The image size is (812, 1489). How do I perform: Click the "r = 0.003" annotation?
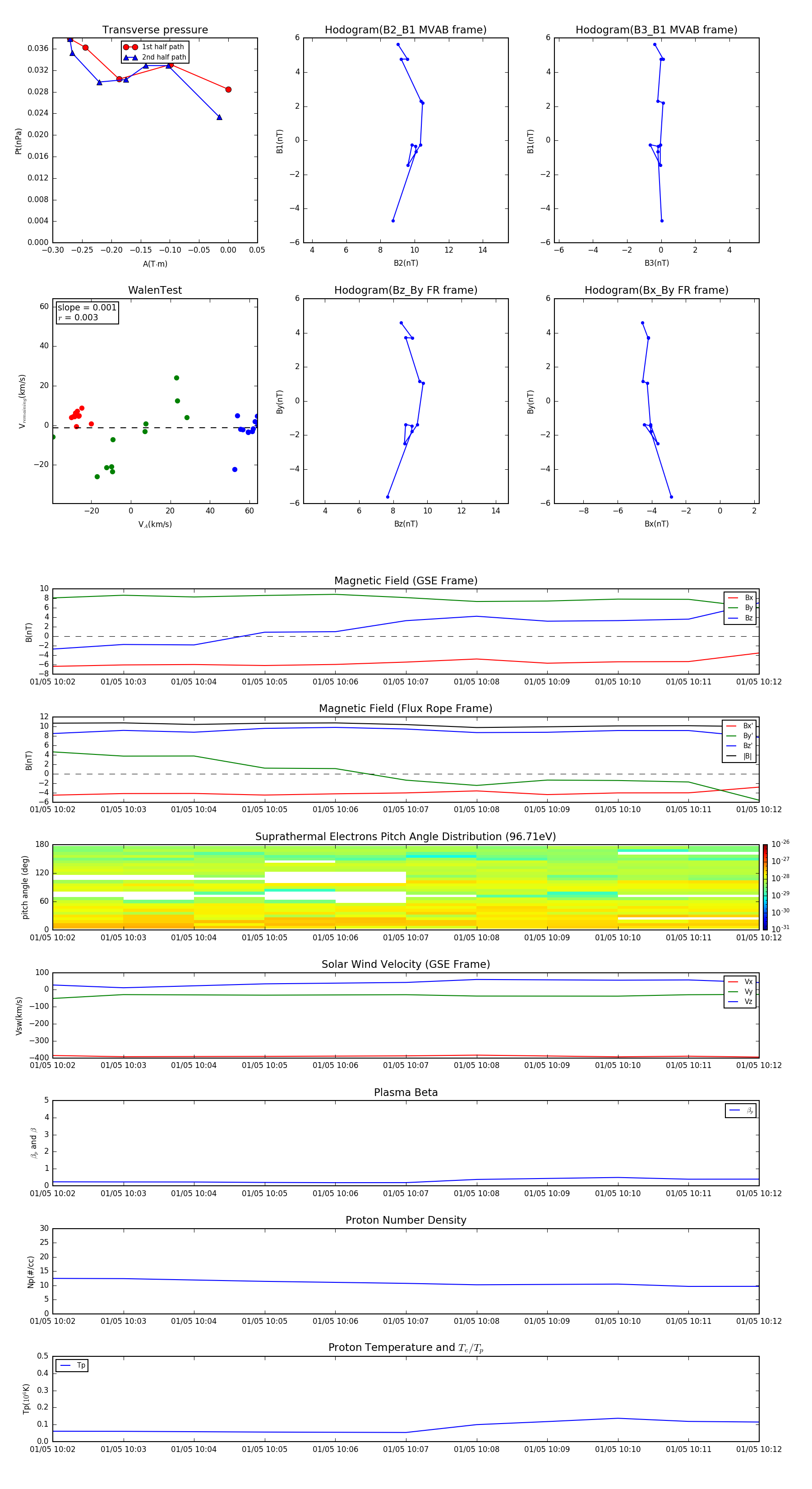click(x=78, y=317)
